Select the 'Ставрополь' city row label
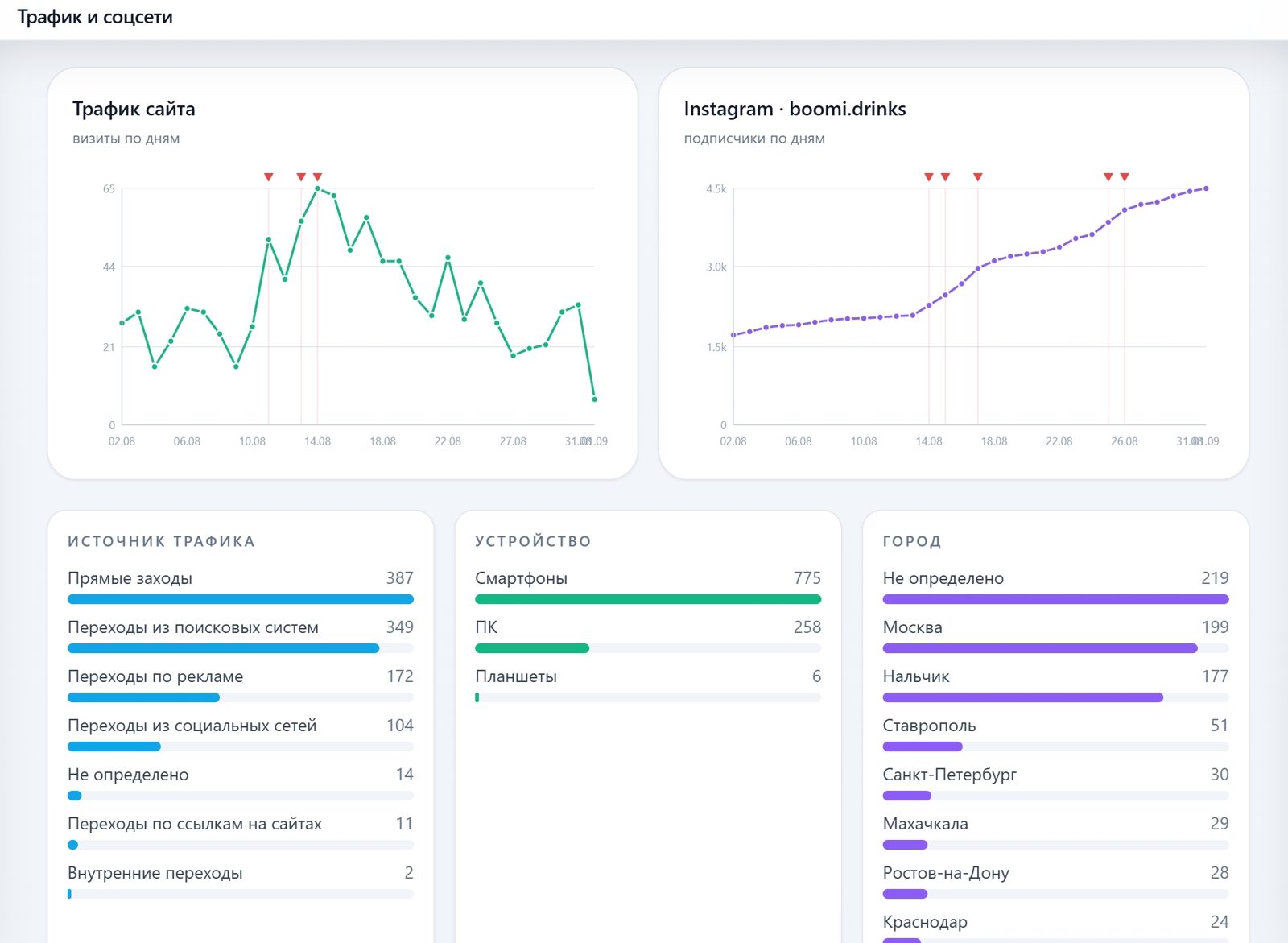 coord(929,726)
